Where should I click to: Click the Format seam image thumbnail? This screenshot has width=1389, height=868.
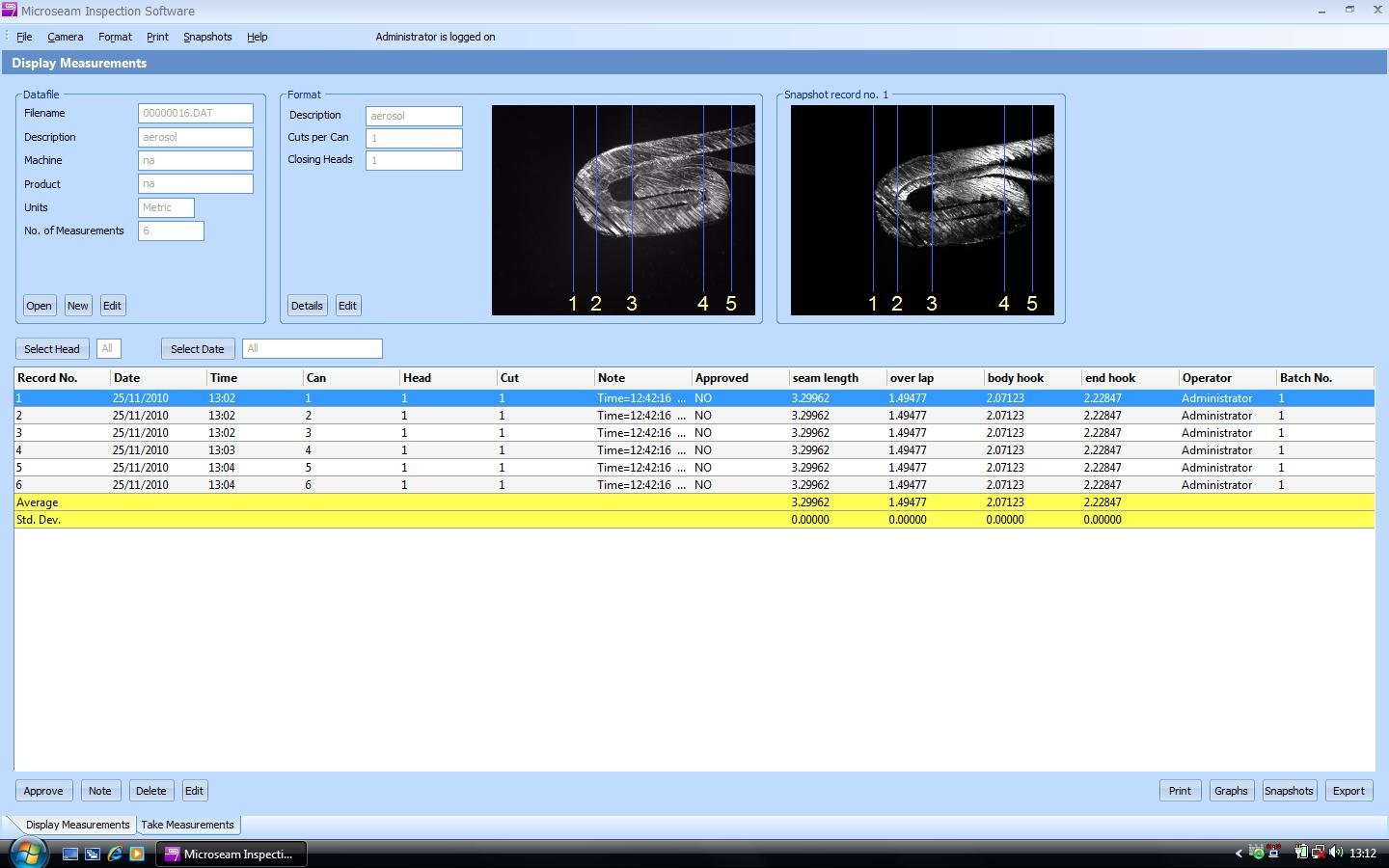tap(623, 210)
